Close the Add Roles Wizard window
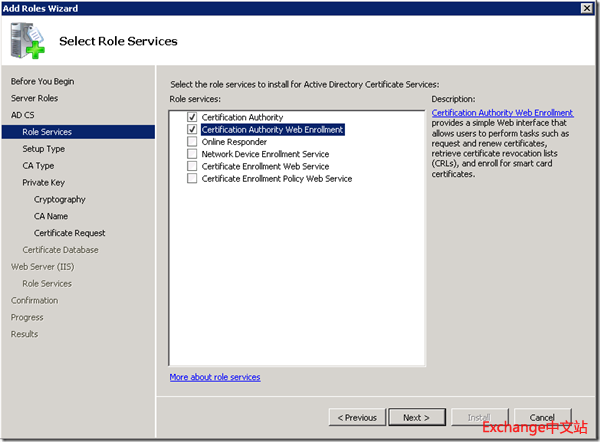The height and width of the screenshot is (442, 600). pos(586,8)
